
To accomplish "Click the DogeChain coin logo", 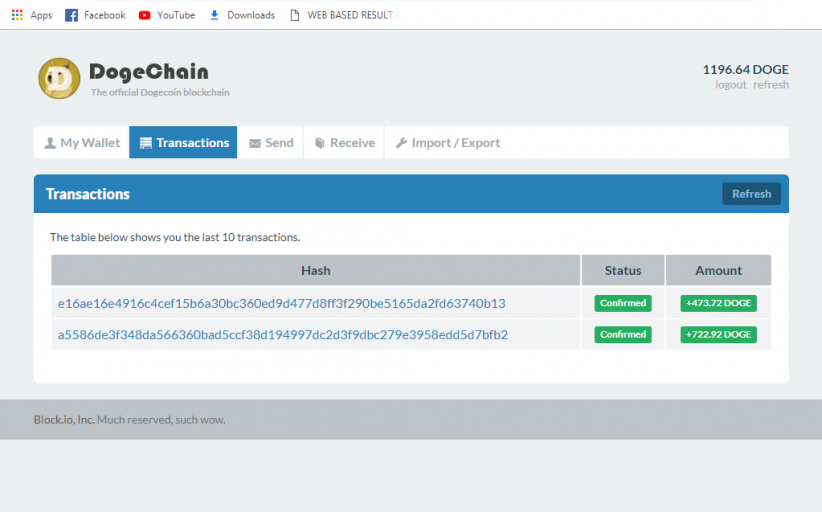I will (x=59, y=78).
